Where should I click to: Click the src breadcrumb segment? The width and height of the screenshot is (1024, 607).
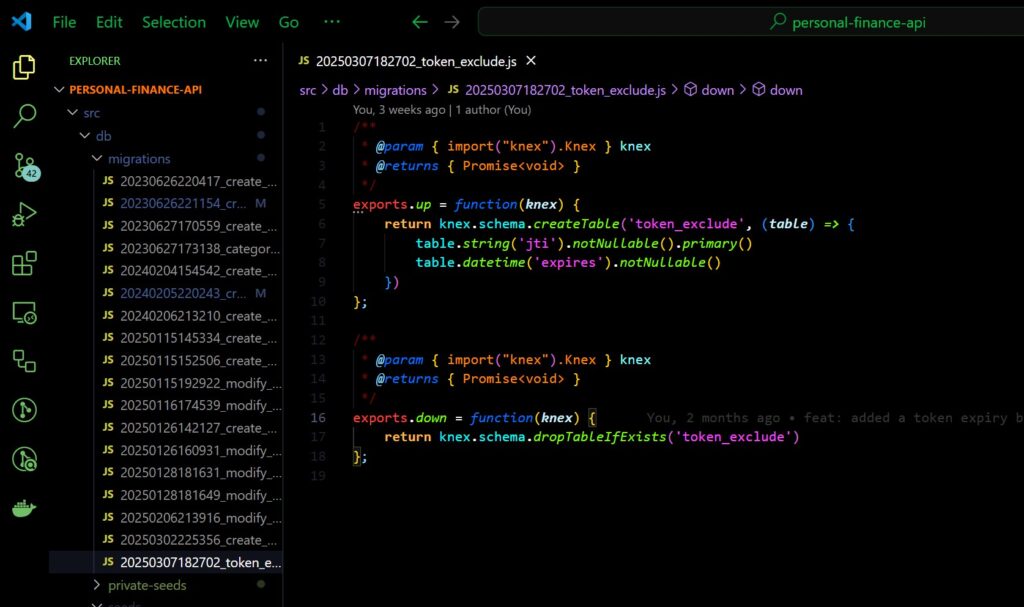308,90
